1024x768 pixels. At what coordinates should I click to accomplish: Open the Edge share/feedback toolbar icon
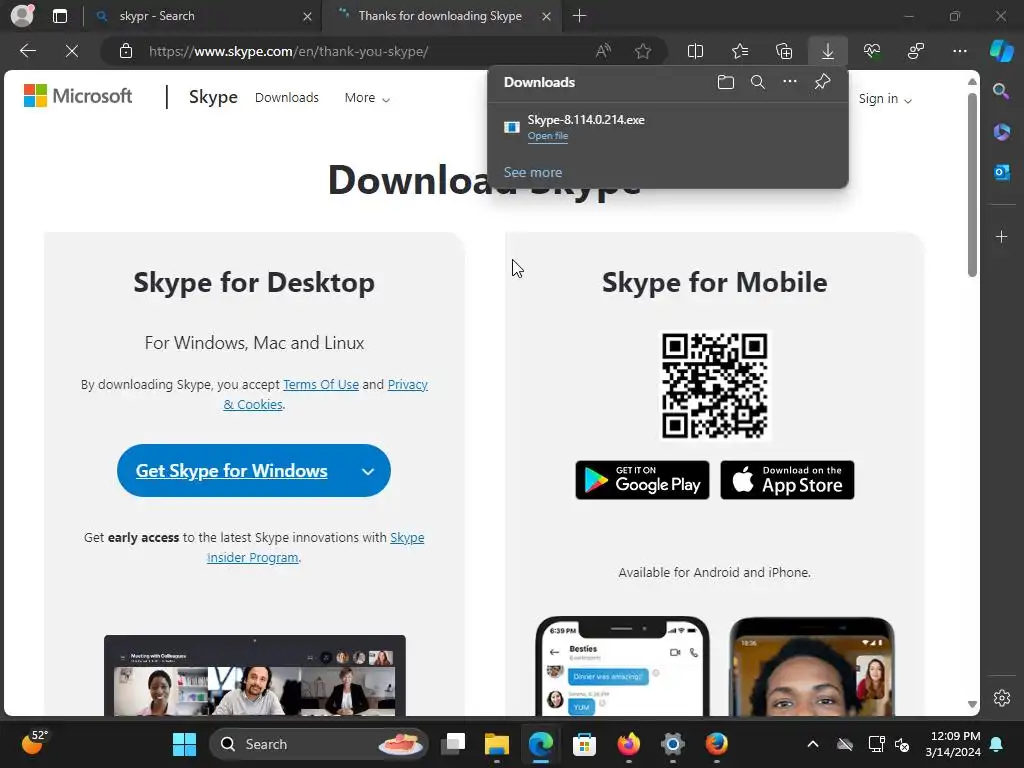[916, 51]
